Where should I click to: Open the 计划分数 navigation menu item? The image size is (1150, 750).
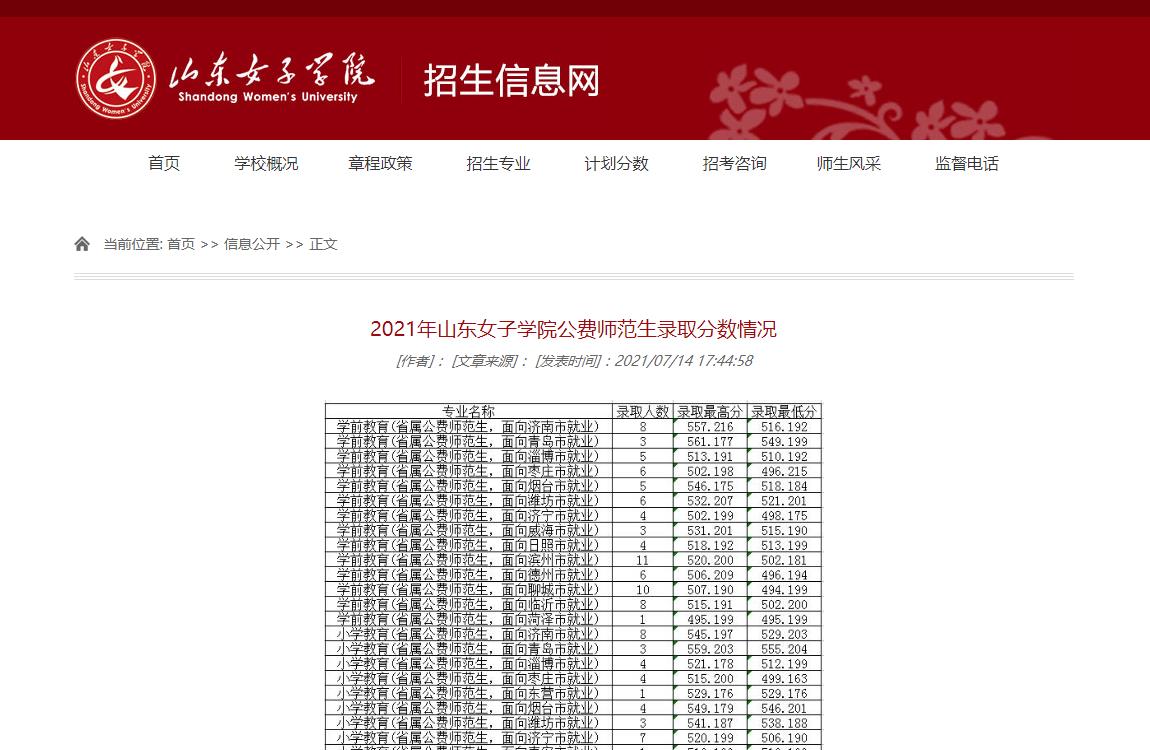coord(616,164)
